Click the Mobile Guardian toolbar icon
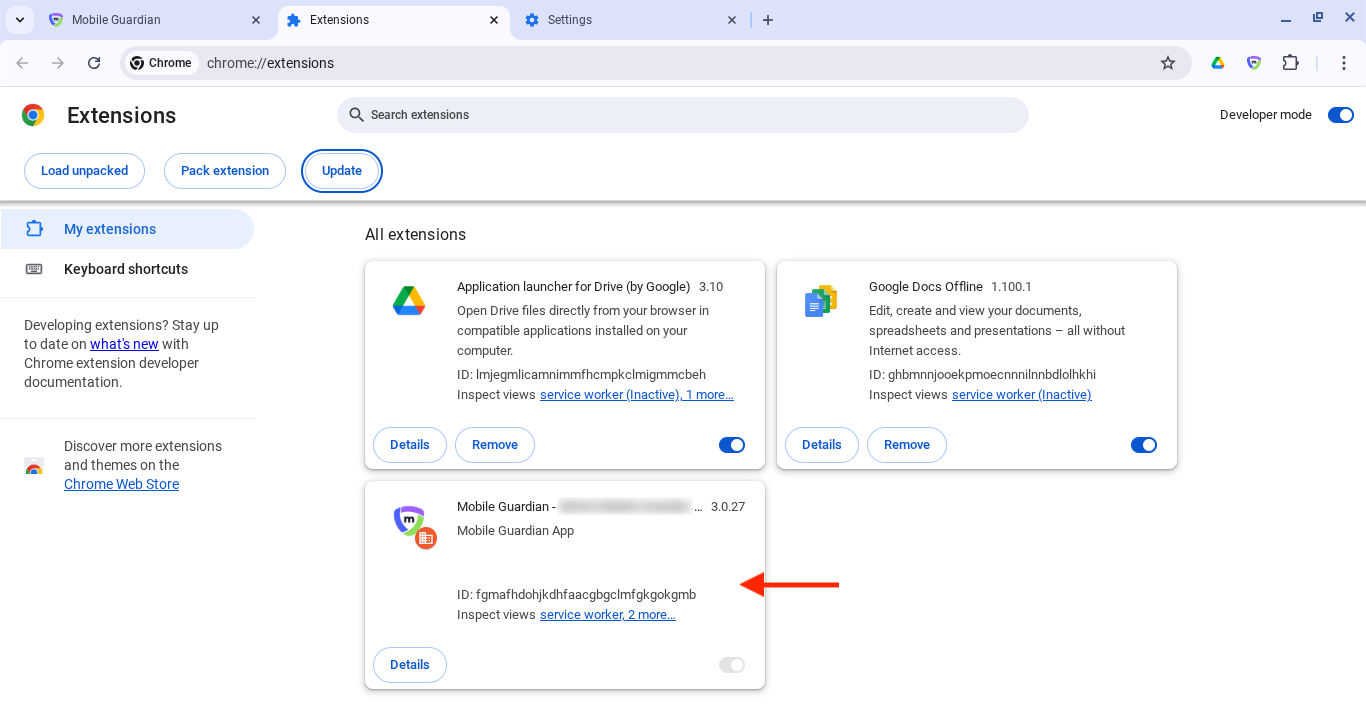 [x=1254, y=63]
